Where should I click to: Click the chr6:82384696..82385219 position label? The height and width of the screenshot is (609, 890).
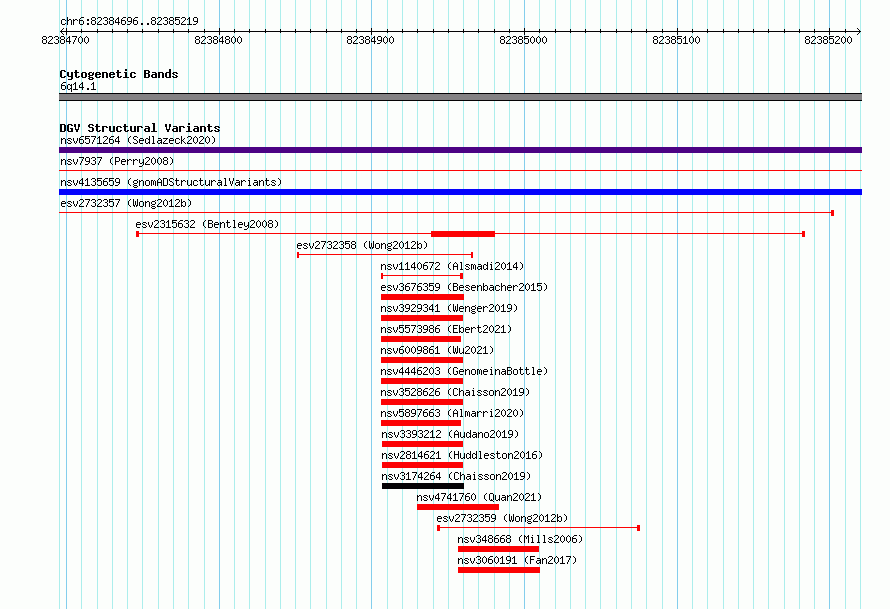pyautogui.click(x=129, y=21)
